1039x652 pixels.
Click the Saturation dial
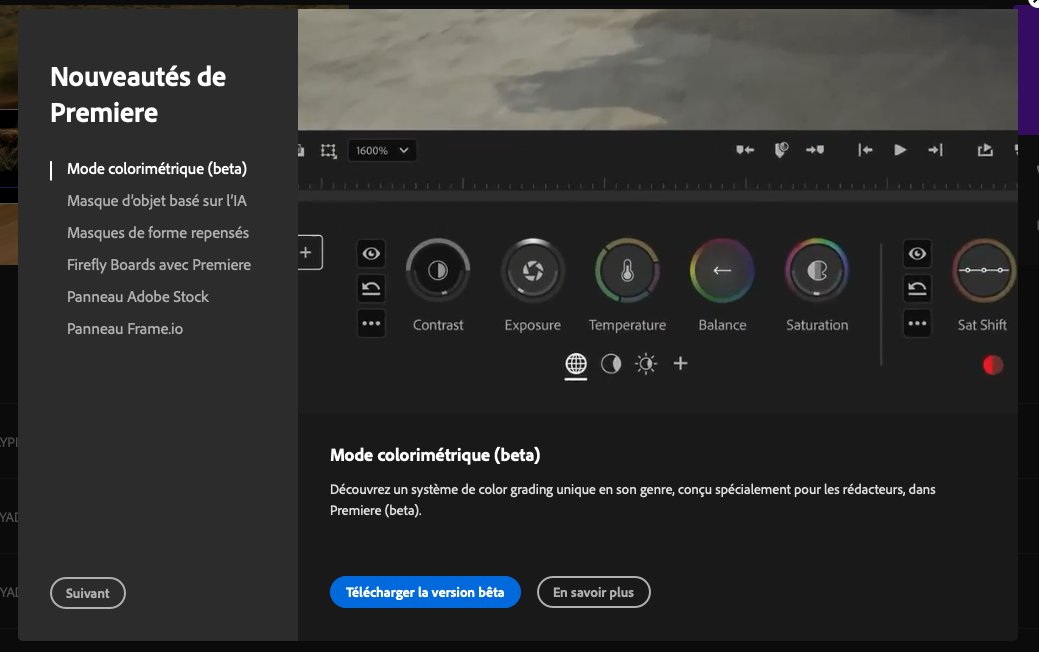pos(816,270)
